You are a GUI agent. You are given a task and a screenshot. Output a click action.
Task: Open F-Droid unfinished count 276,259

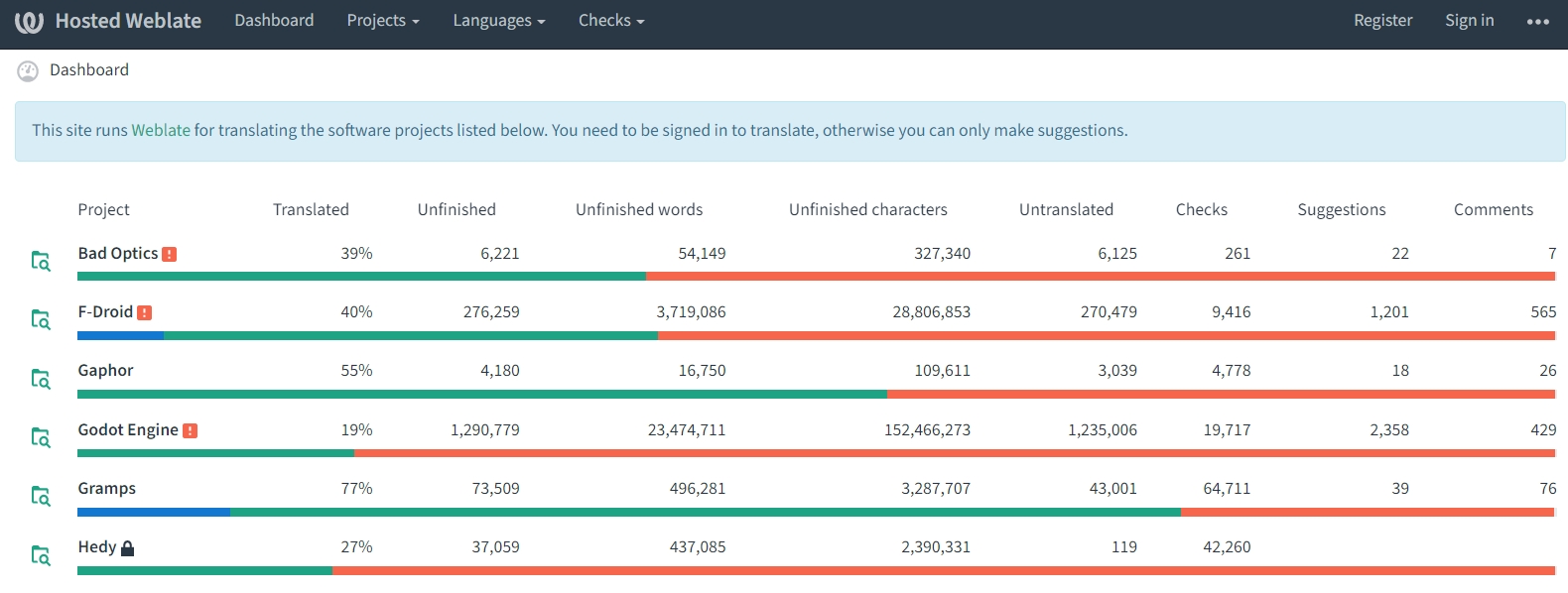point(491,311)
